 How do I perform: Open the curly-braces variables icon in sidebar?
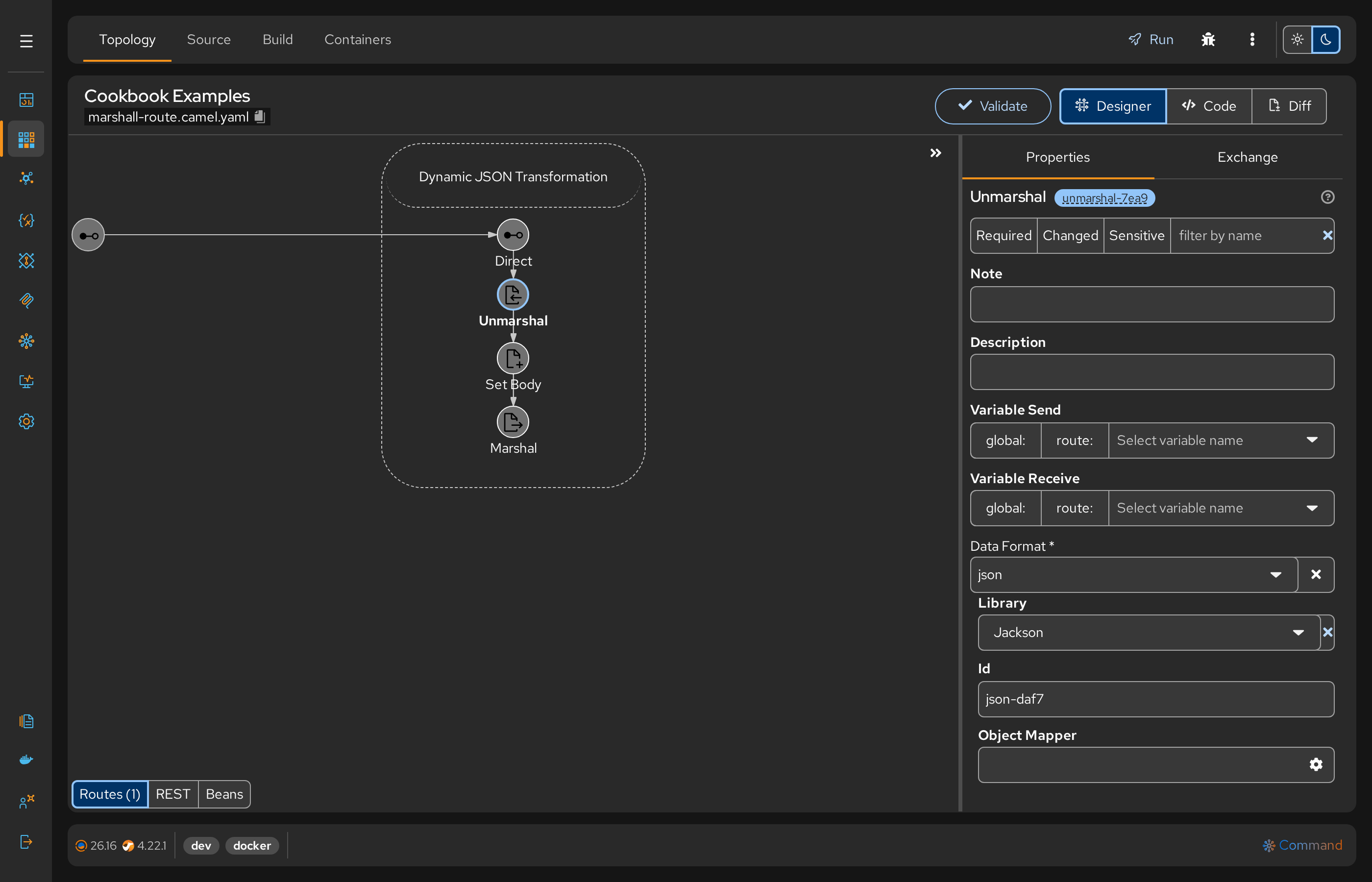click(x=26, y=220)
